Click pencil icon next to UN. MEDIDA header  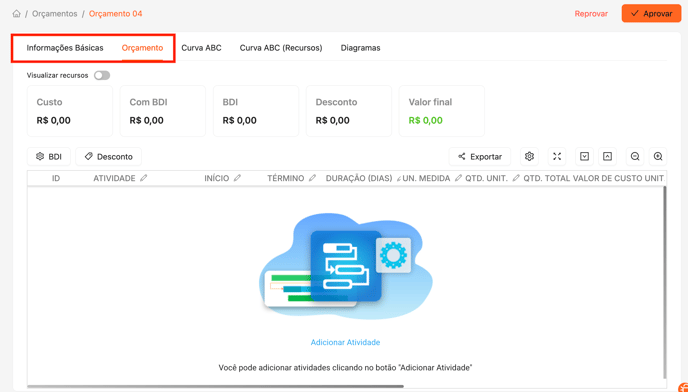pos(458,178)
